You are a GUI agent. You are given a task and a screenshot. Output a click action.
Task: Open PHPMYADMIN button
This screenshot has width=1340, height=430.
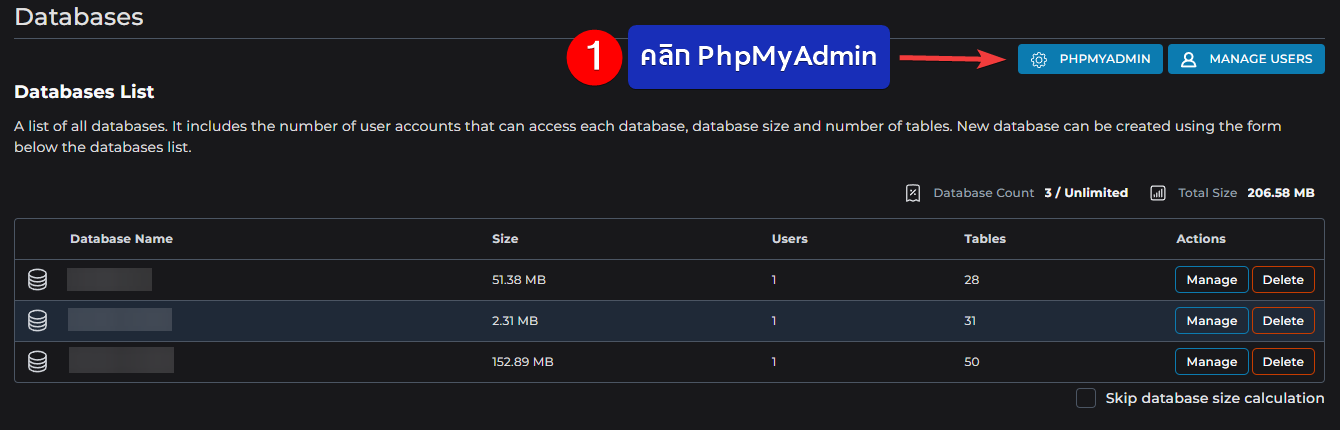[1090, 59]
